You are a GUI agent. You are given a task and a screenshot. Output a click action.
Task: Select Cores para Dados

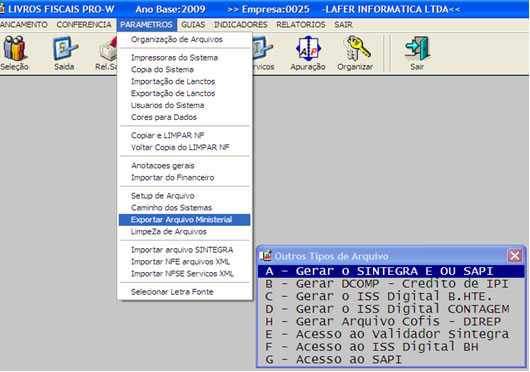point(185,117)
